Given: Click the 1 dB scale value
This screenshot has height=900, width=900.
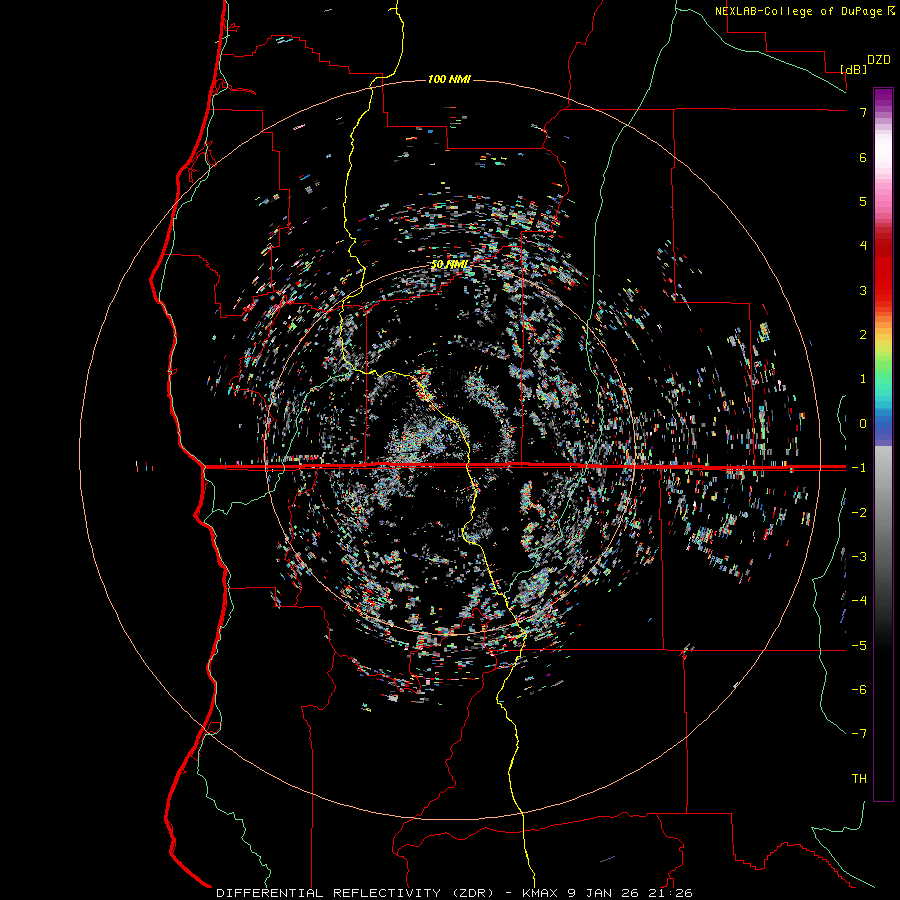Looking at the screenshot, I should (863, 379).
